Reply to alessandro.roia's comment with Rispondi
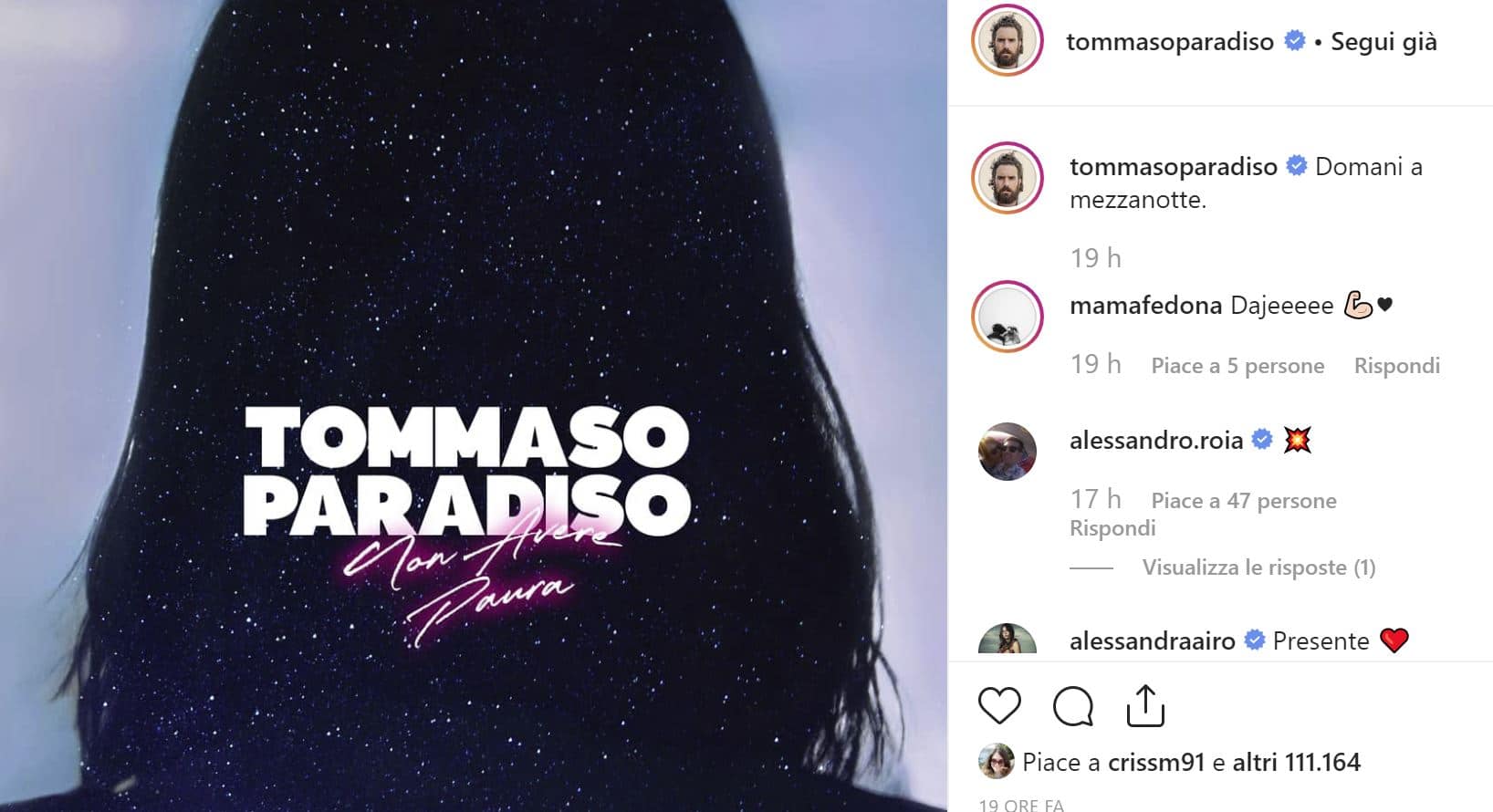Viewport: 1493px width, 812px height. (1112, 528)
